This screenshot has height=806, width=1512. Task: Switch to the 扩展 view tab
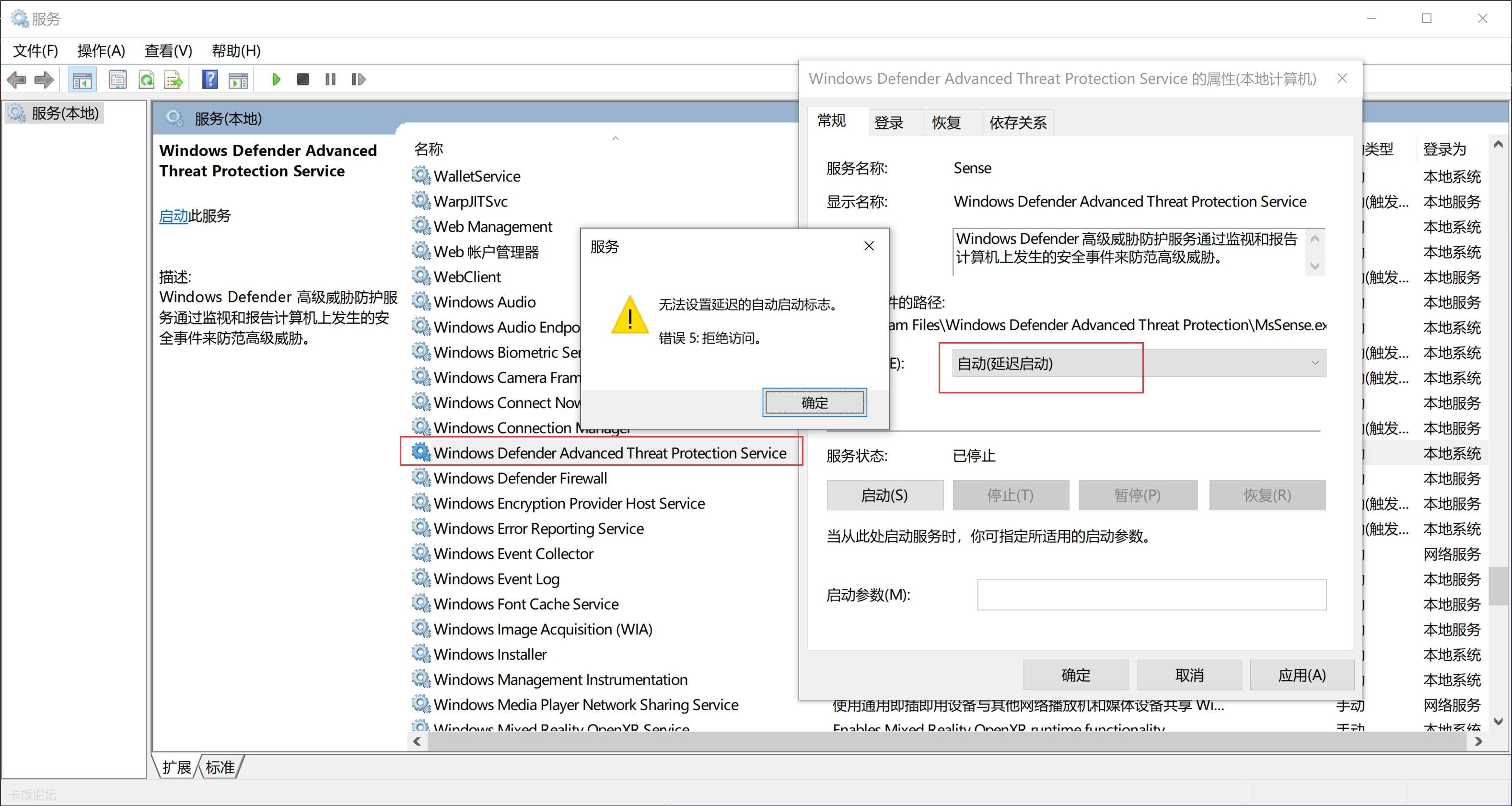pyautogui.click(x=177, y=767)
